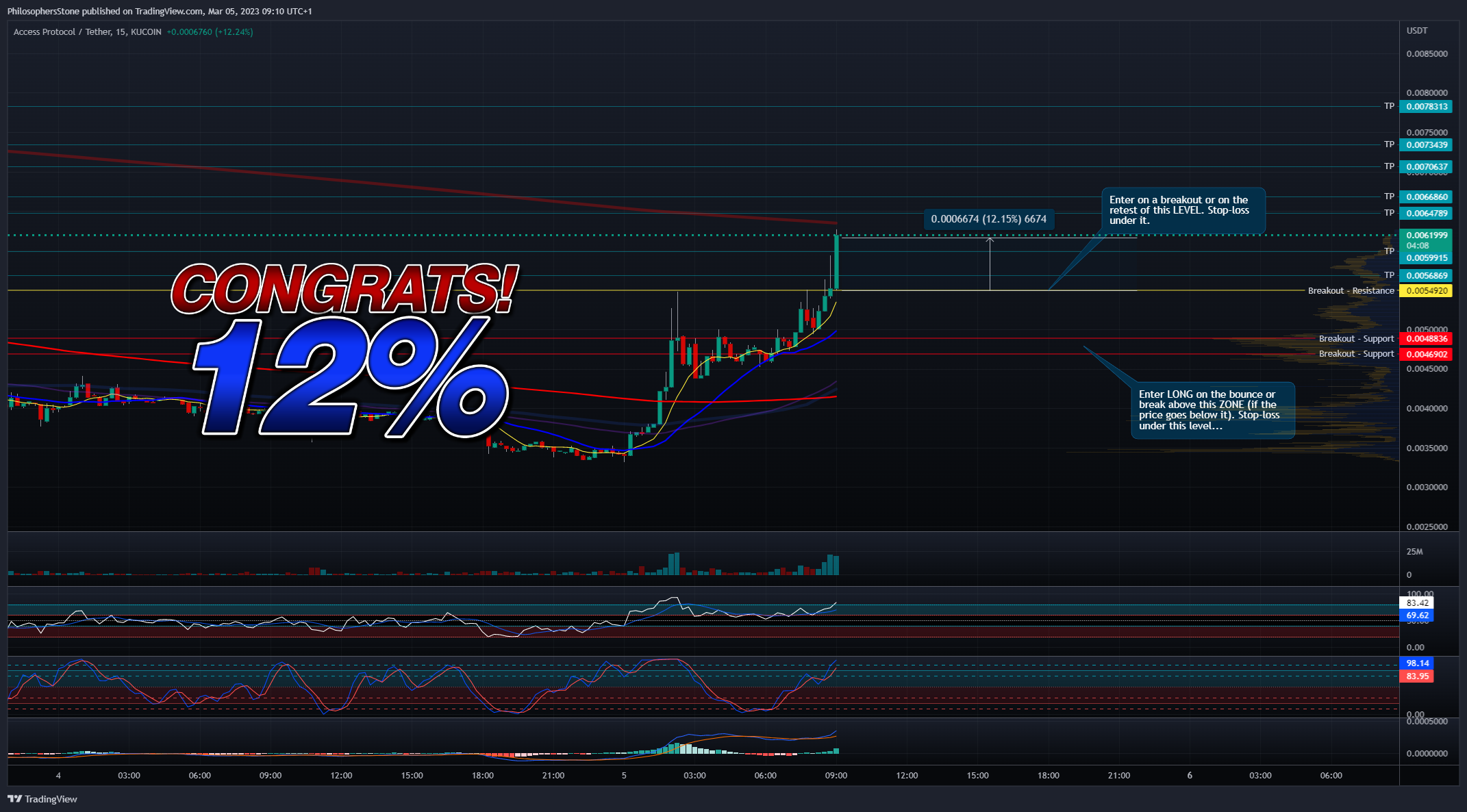The height and width of the screenshot is (812, 1467).
Task: Click the RSI average value label 69.62
Action: 1417,616
